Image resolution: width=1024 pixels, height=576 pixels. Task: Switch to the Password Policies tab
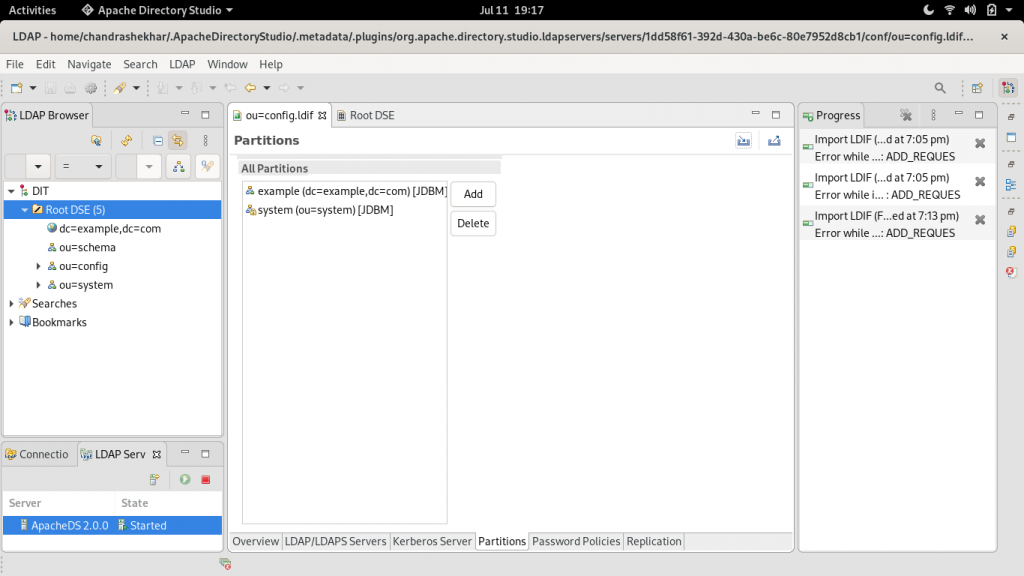[576, 541]
